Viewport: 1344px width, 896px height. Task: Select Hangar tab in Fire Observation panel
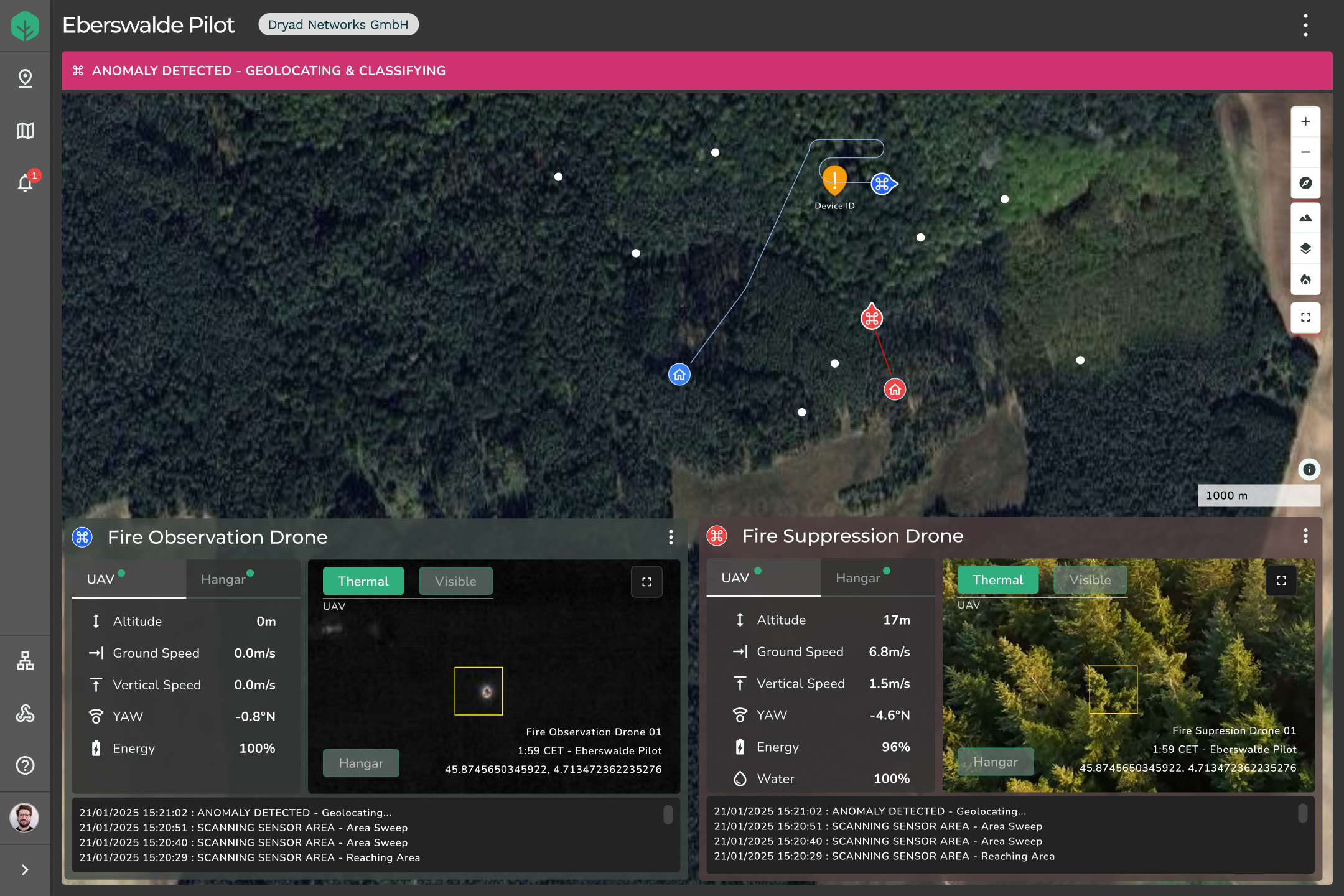(224, 579)
